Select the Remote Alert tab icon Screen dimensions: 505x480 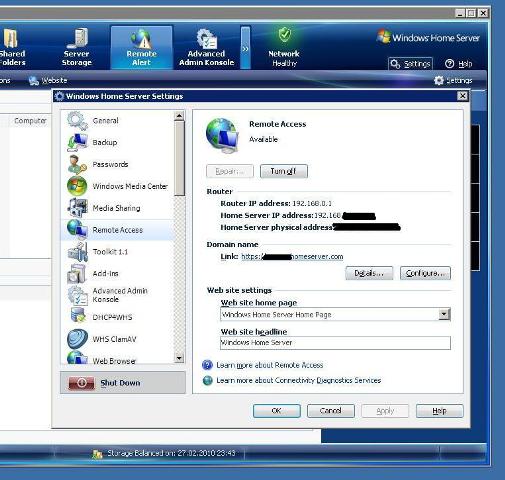click(141, 39)
